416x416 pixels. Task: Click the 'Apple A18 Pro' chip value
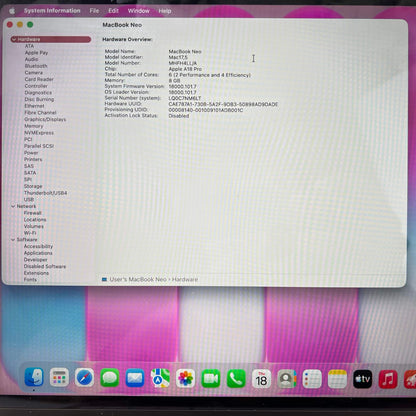(x=185, y=69)
